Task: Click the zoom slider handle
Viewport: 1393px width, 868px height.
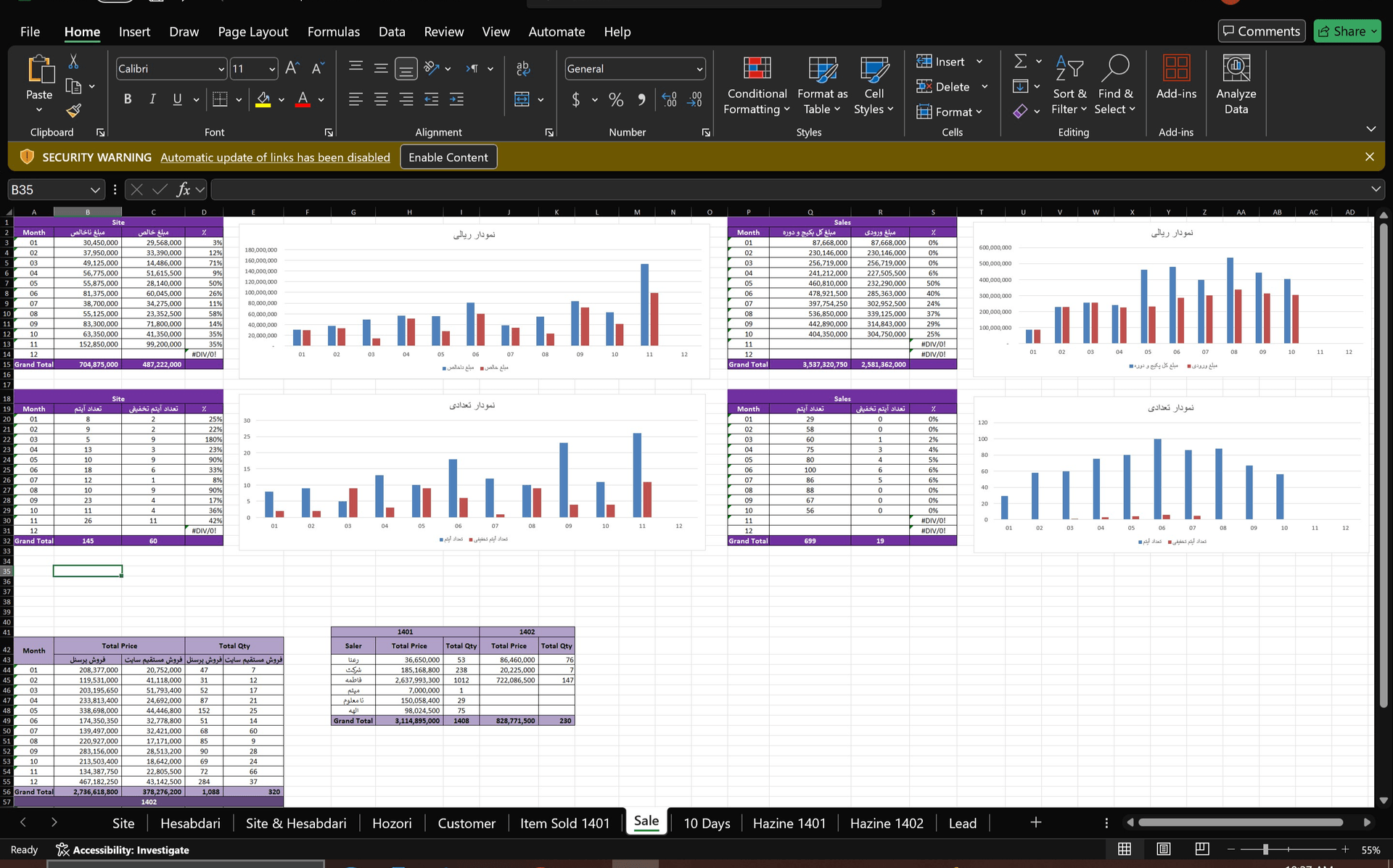Action: [x=1265, y=849]
